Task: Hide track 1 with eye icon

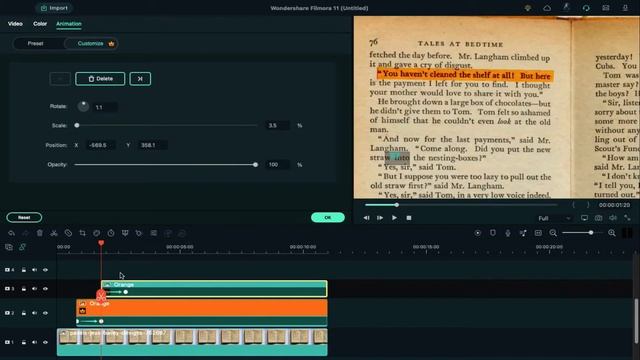Action: [45, 342]
